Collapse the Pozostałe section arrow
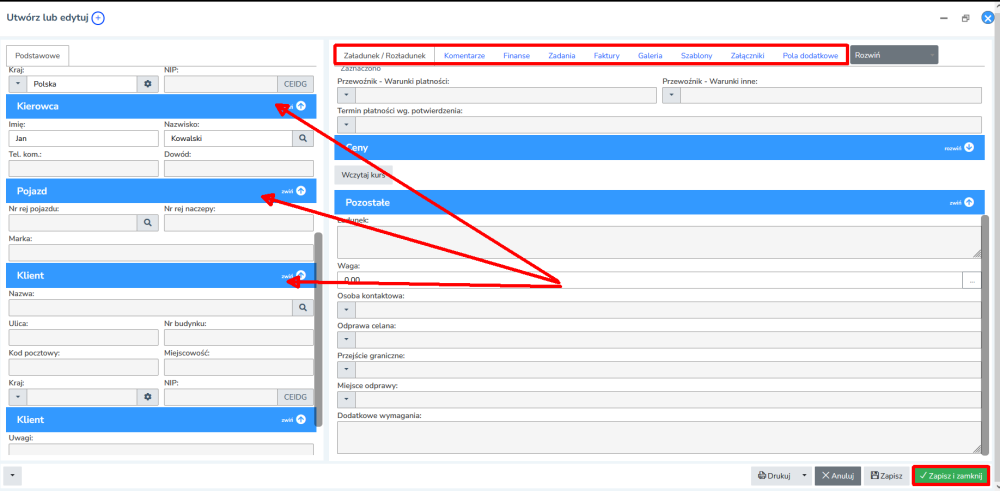The height and width of the screenshot is (491, 1000). [969, 202]
